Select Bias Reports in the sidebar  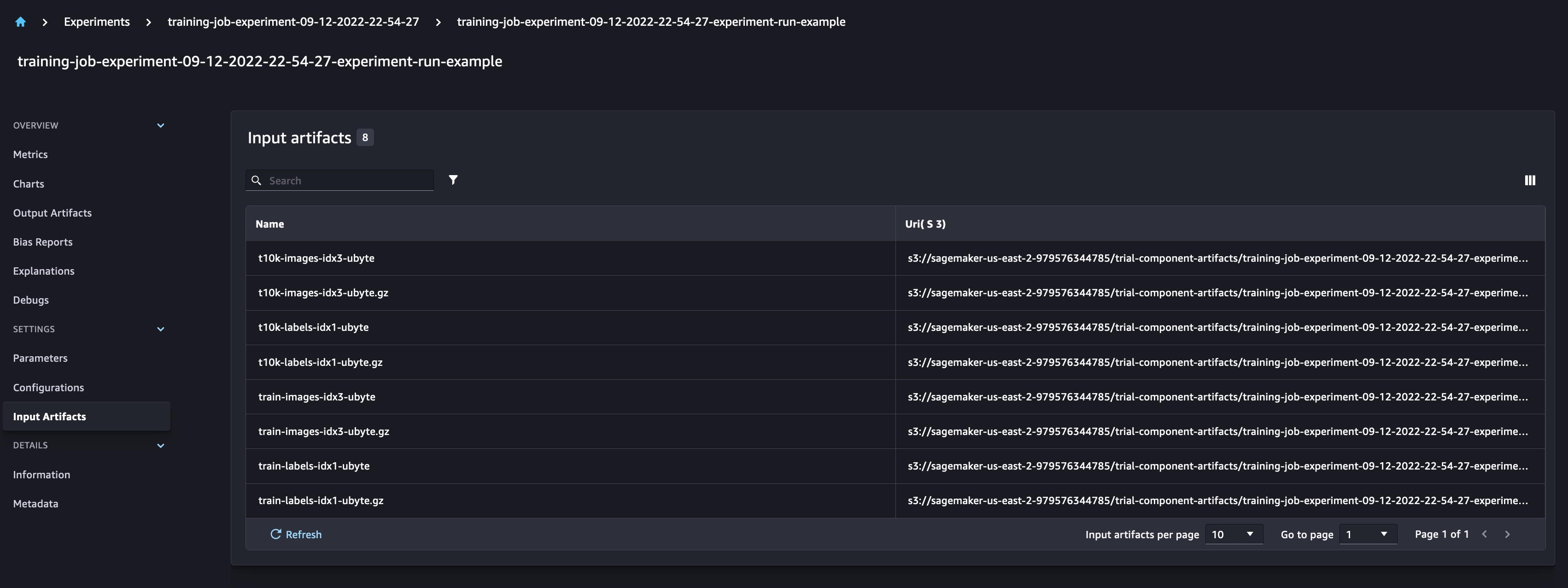pos(42,242)
